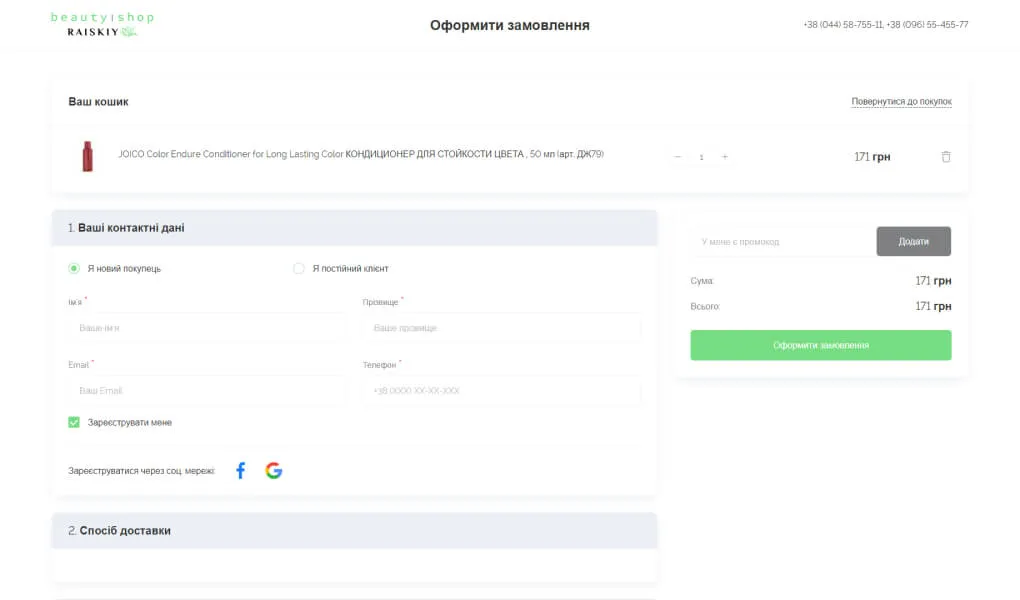Viewport: 1020px width, 600px height.
Task: Focus the phone number "Телефон" field
Action: click(x=502, y=390)
